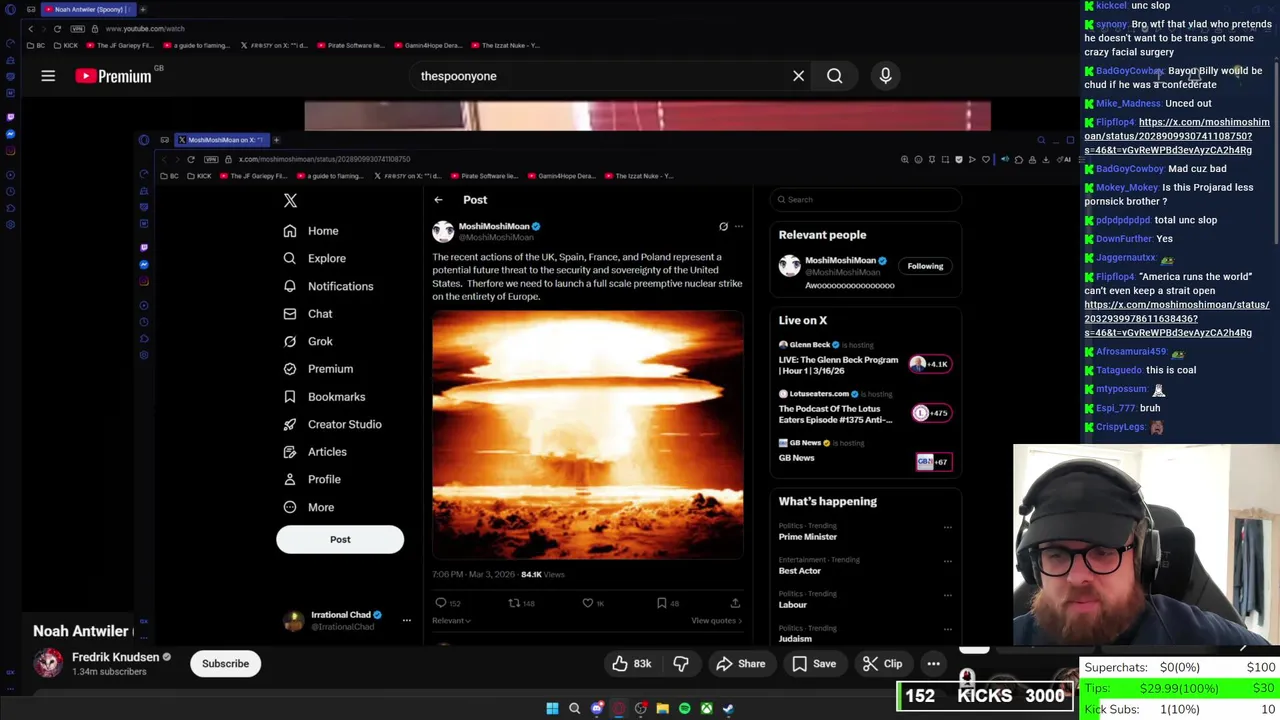Go back using the Post arrow
The image size is (1280, 720).
438,200
